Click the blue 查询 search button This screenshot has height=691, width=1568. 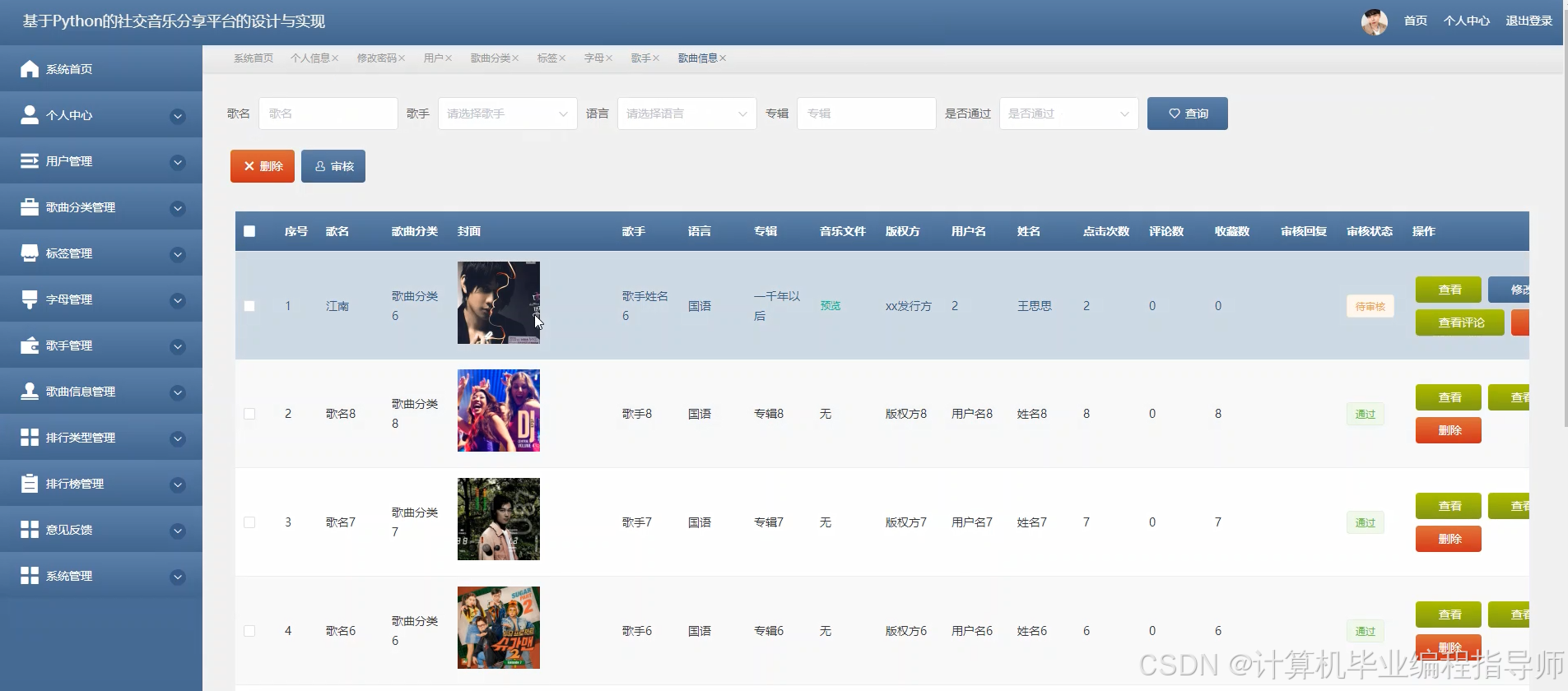tap(1188, 114)
